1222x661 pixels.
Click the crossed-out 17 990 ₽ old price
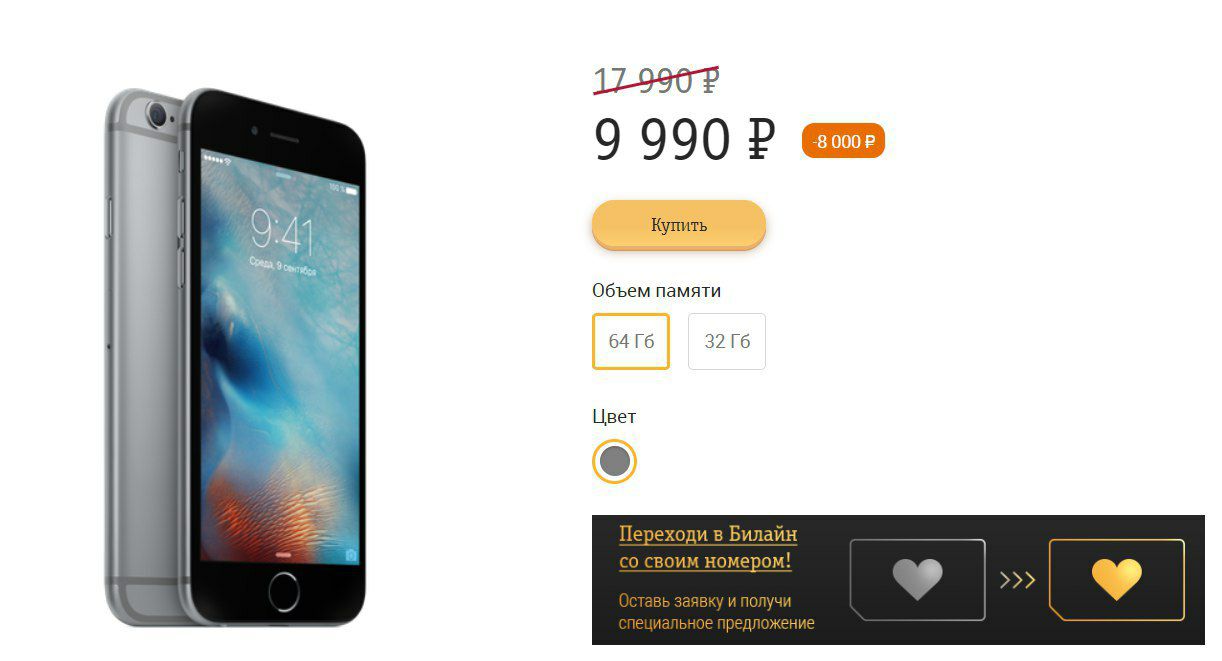coord(656,80)
